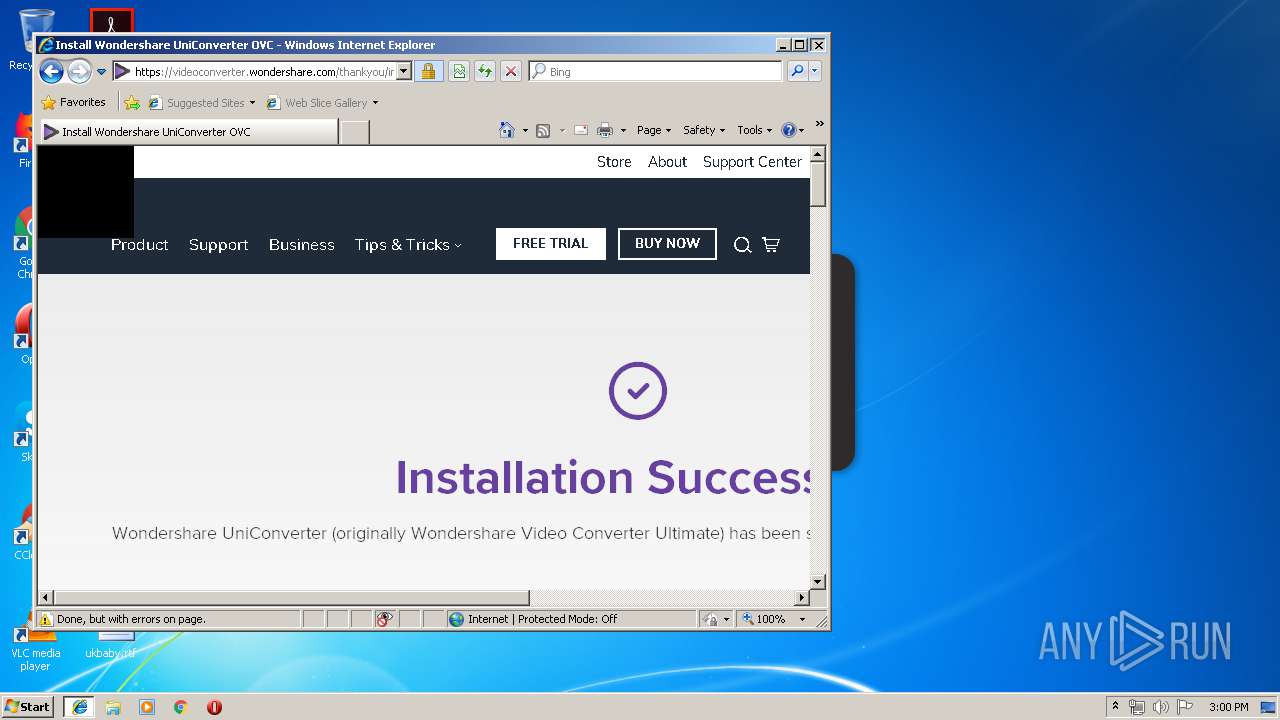Click the browser Forward arrow
The image size is (1280, 720).
coord(79,71)
